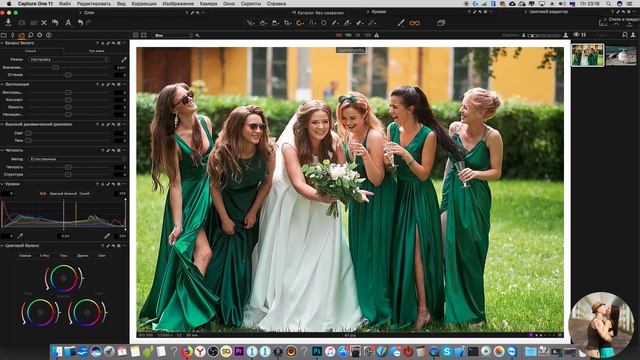Click the Reset adjustments toolbar icon
The width and height of the screenshot is (640, 360).
[55, 23]
